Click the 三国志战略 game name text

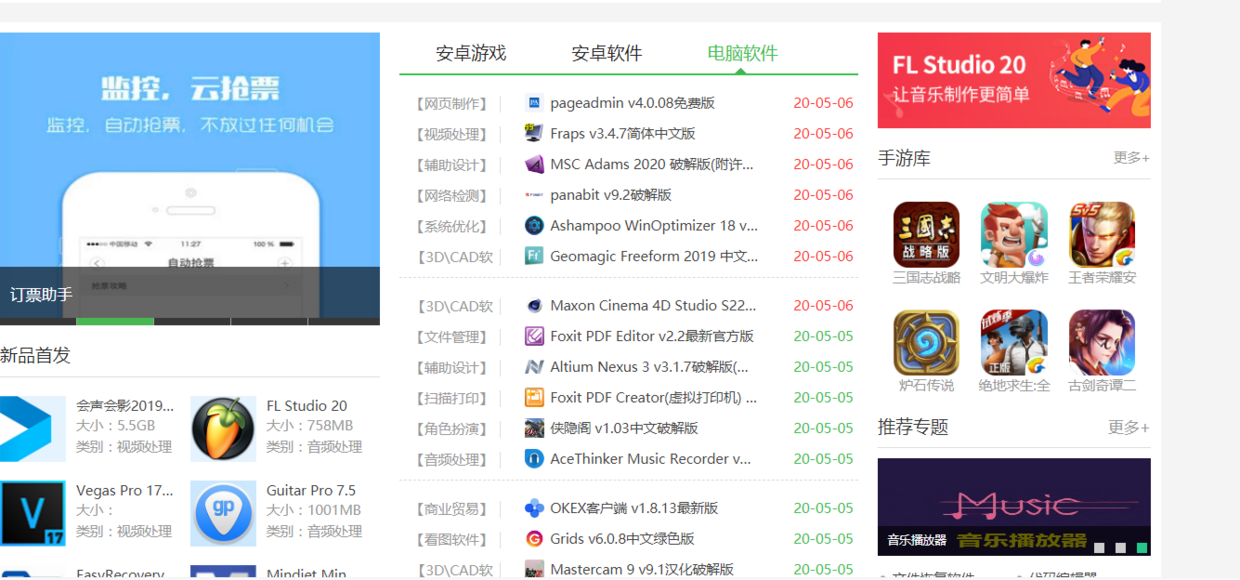[926, 278]
